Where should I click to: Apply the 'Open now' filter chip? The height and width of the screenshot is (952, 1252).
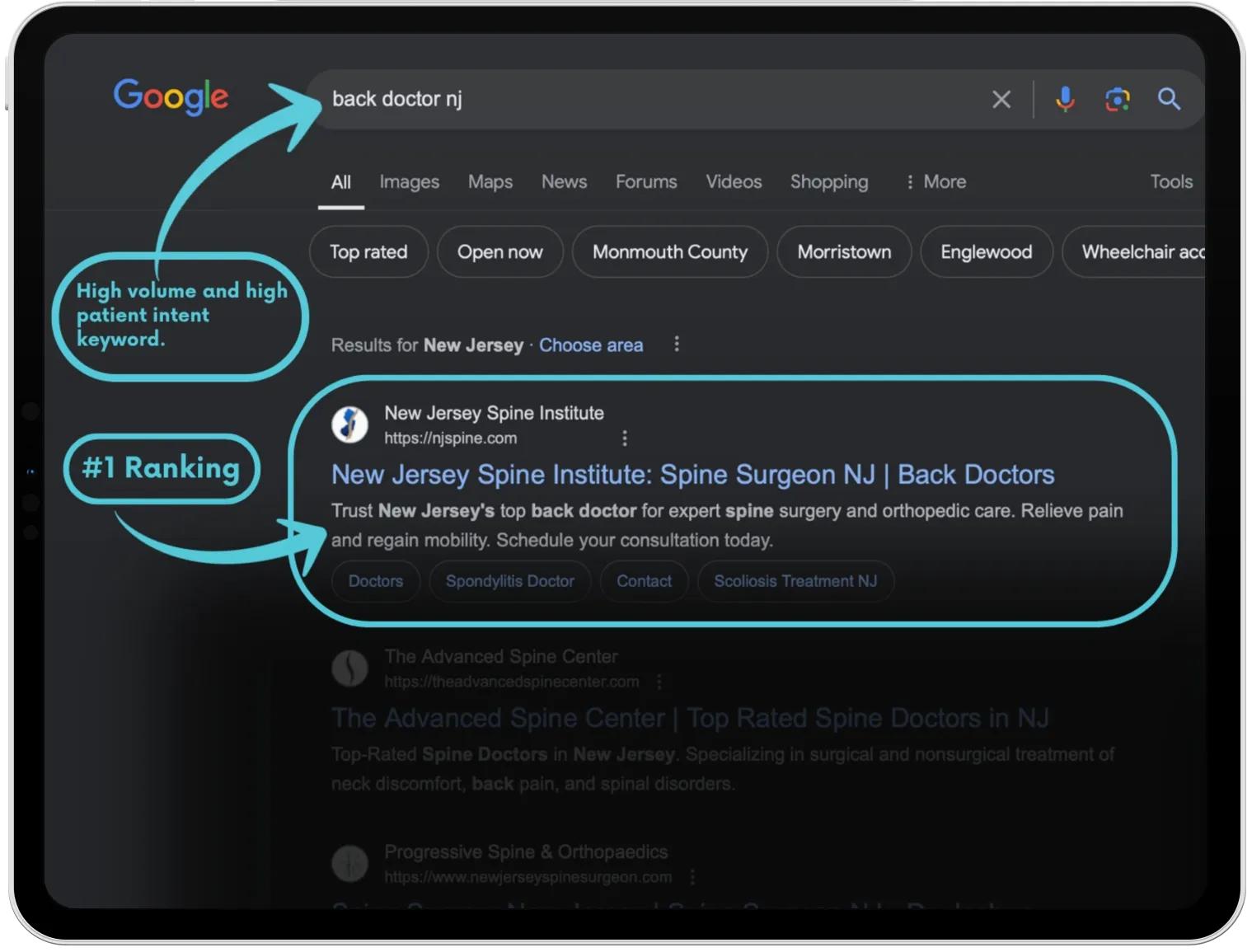click(x=500, y=252)
